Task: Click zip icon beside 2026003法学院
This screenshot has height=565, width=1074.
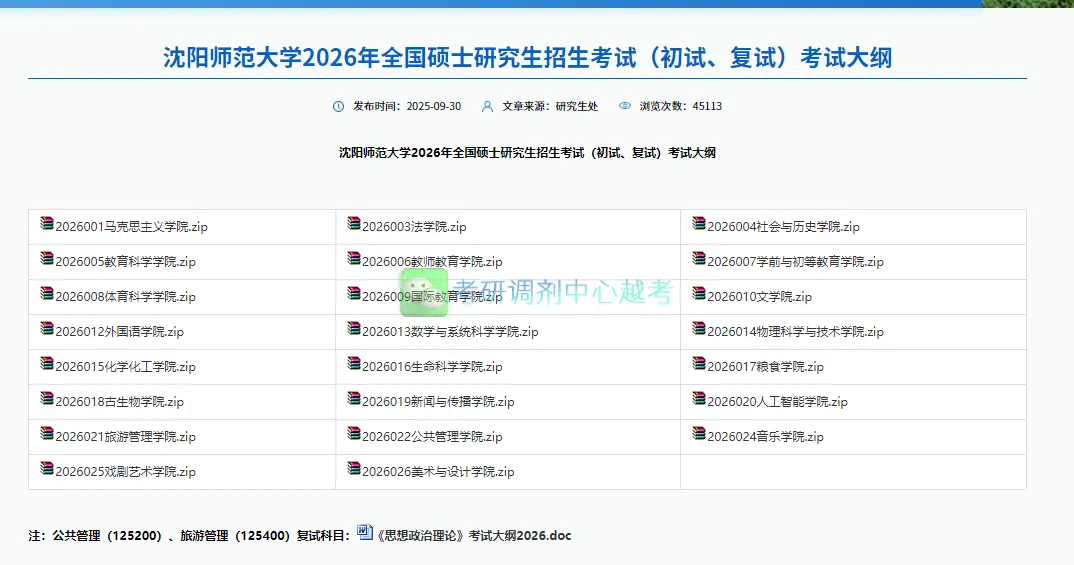Action: (353, 223)
